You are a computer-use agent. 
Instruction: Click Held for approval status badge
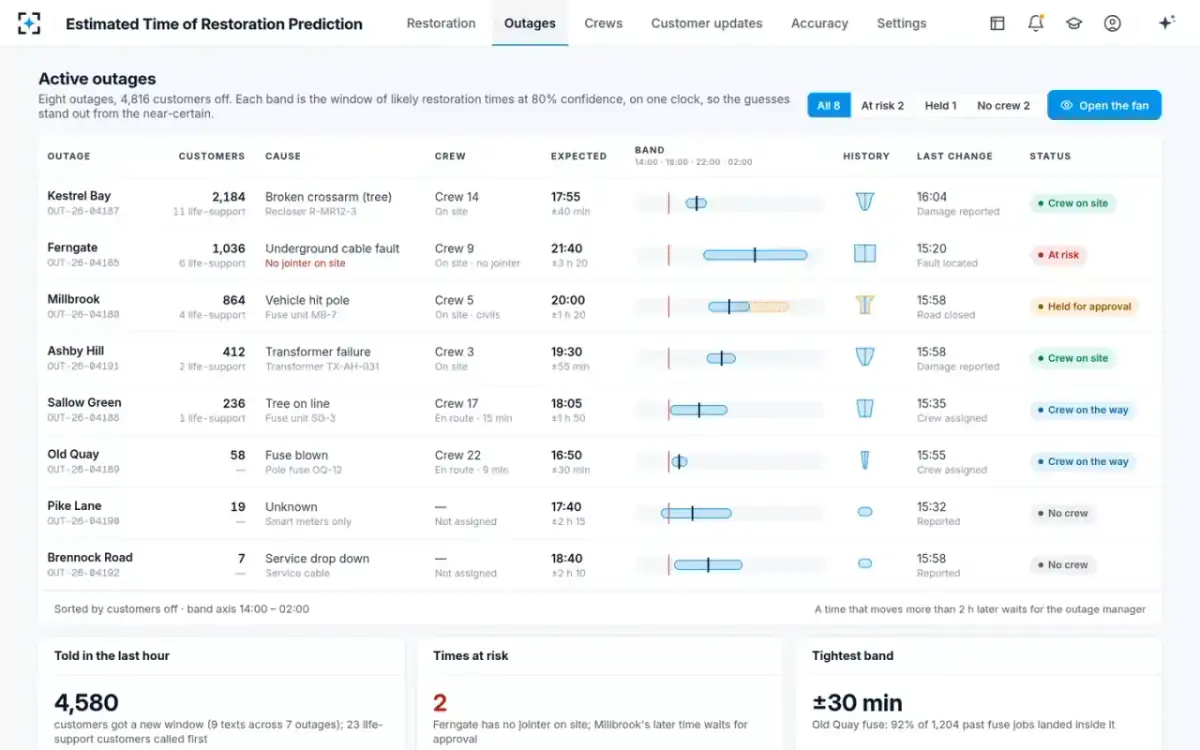tap(1084, 307)
